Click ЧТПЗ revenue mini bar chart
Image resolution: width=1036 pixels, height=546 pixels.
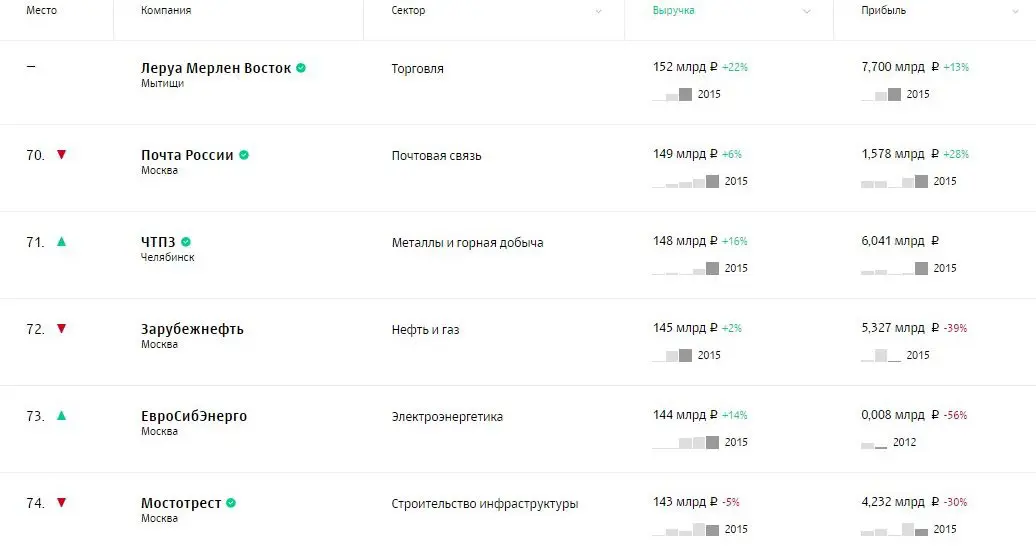pyautogui.click(x=686, y=268)
